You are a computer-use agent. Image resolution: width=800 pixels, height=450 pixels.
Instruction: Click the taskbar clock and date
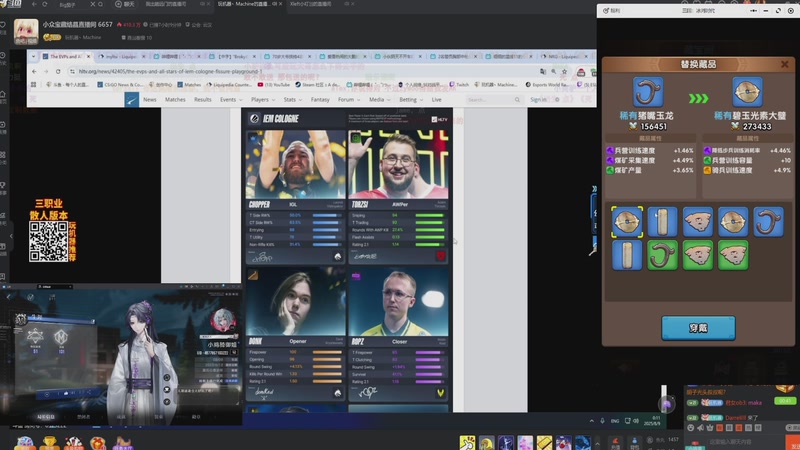pyautogui.click(x=652, y=421)
